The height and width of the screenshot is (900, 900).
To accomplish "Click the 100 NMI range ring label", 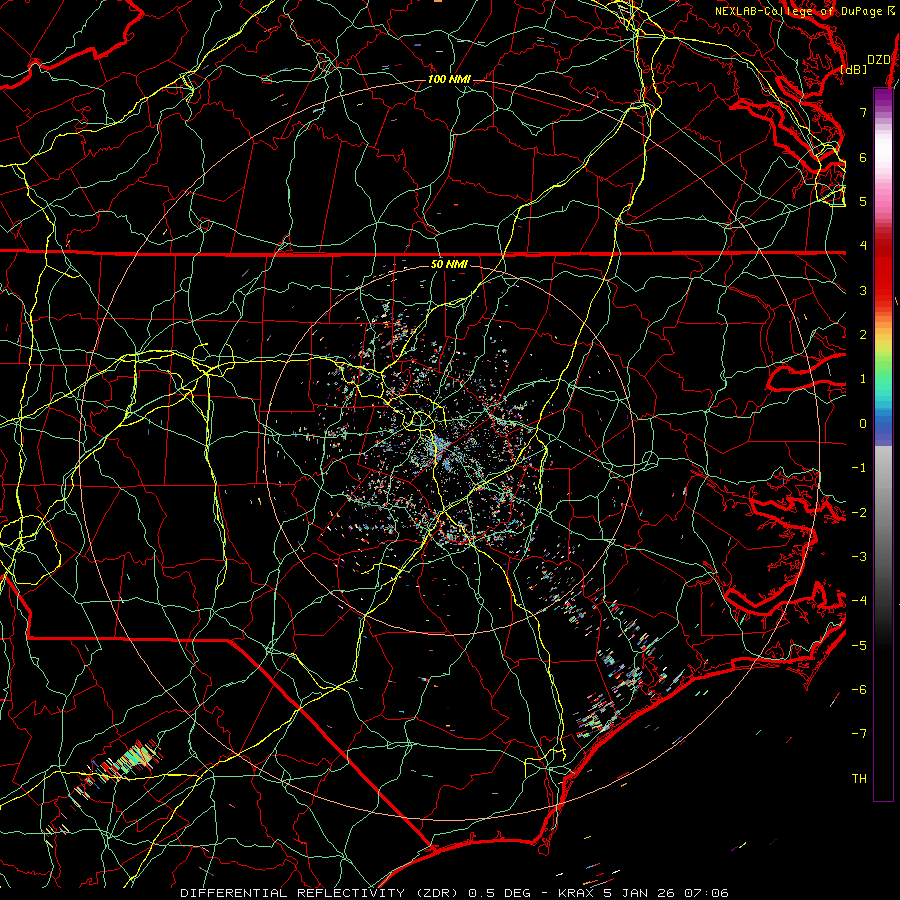I will 449,79.
